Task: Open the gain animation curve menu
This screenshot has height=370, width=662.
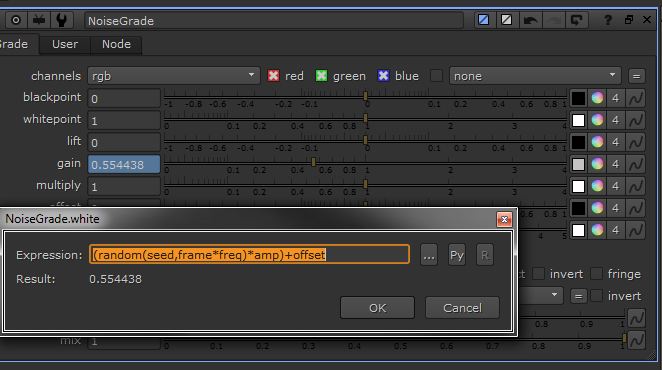Action: coord(636,164)
